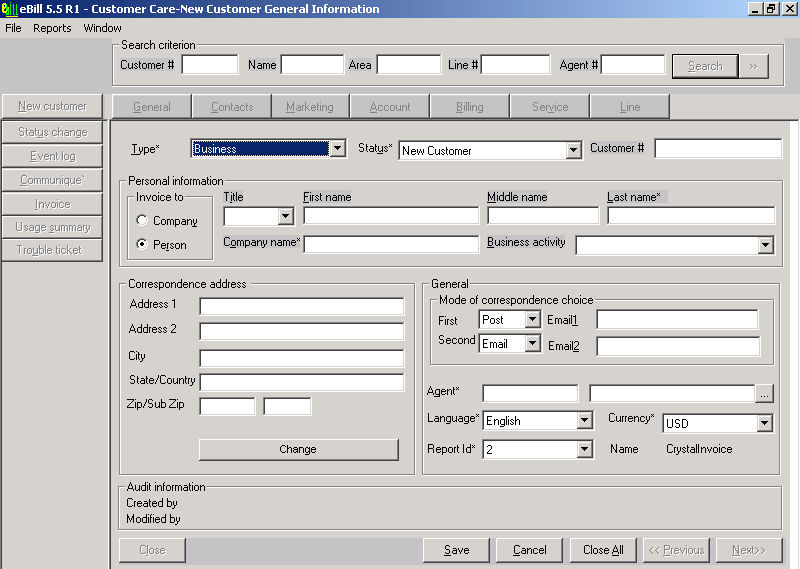
Task: Open the Trouble ticket sidebar button
Action: click(52, 250)
